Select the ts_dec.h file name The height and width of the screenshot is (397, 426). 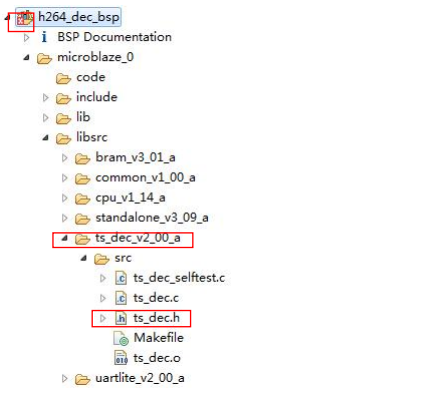pos(156,318)
